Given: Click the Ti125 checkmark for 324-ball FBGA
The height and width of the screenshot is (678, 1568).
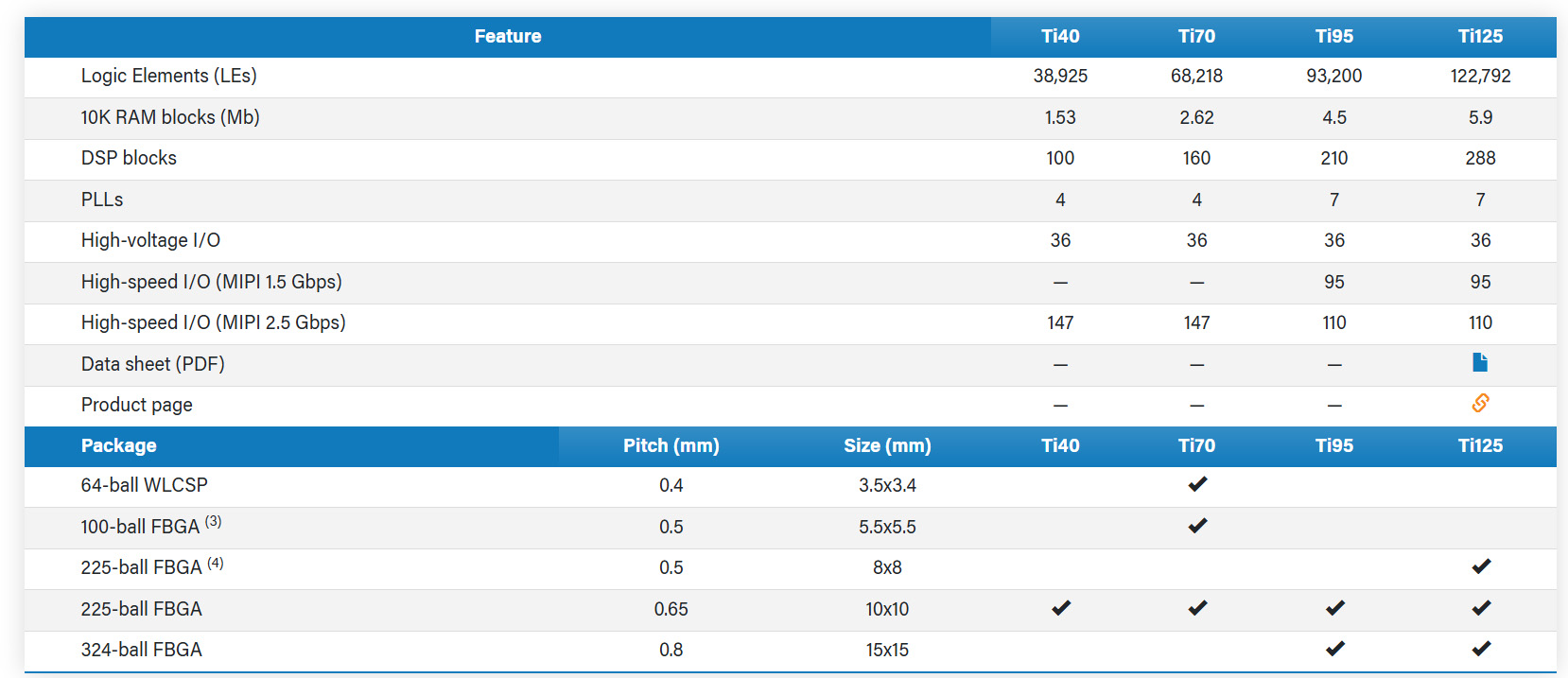Looking at the screenshot, I should [x=1481, y=650].
